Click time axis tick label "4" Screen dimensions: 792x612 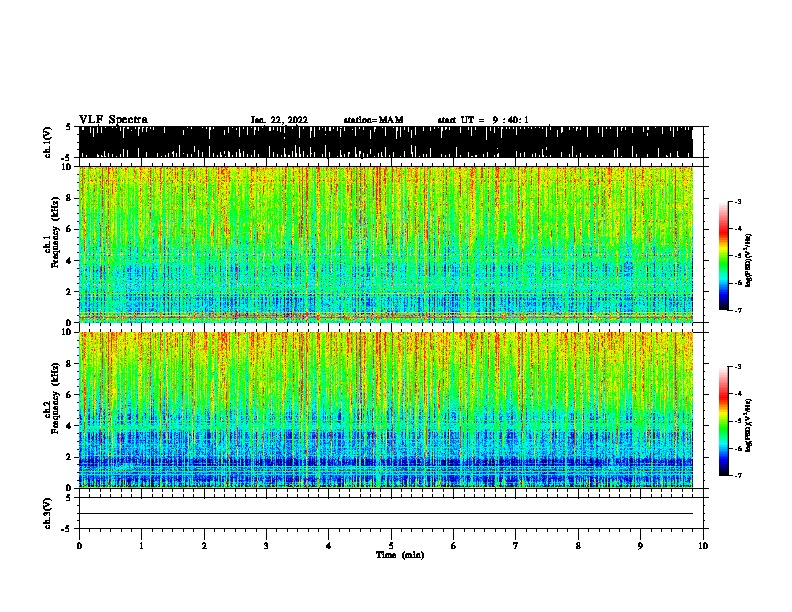click(329, 546)
